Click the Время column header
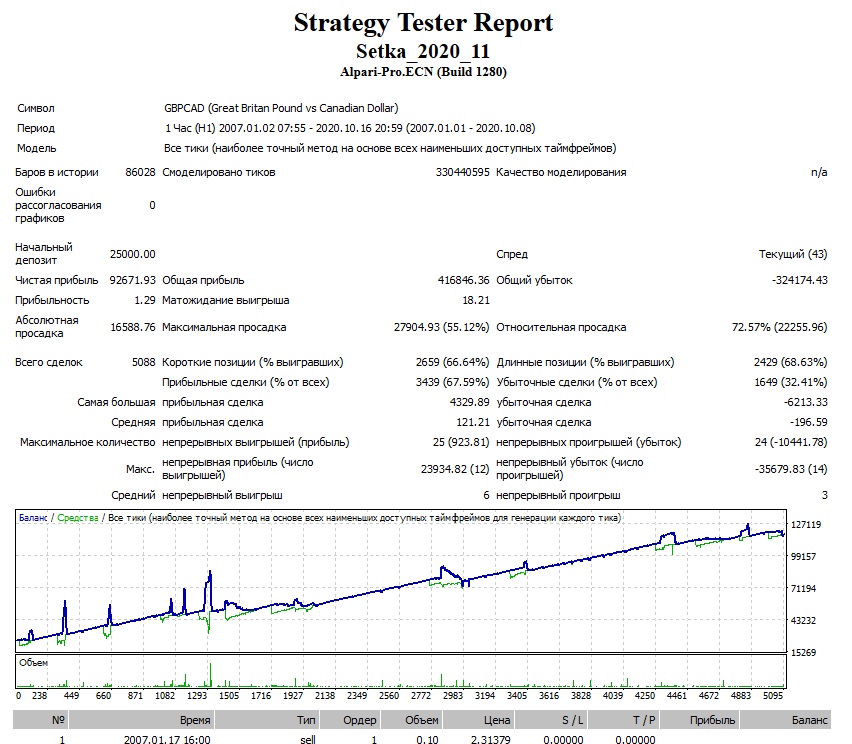852x744 pixels. [142, 720]
